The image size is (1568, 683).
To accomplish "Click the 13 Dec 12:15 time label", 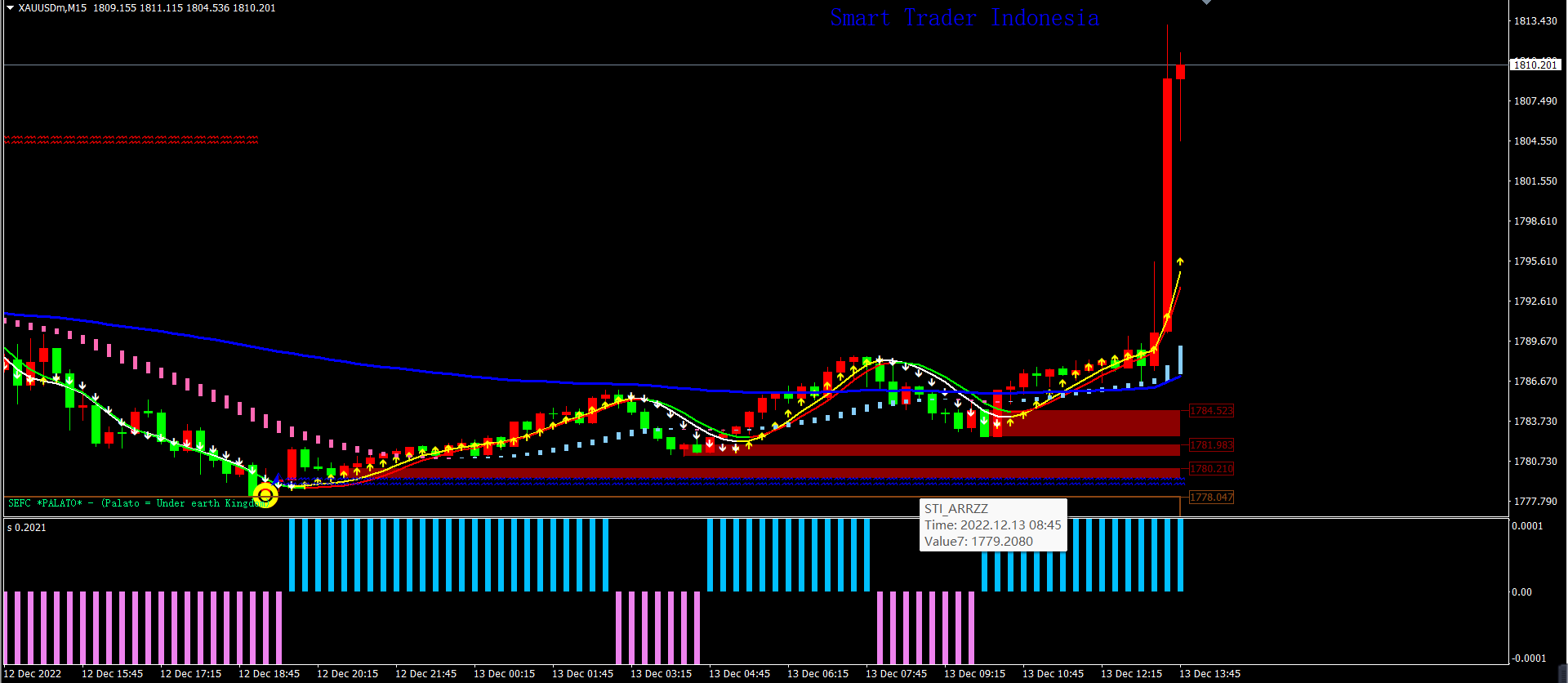I will point(1131,674).
